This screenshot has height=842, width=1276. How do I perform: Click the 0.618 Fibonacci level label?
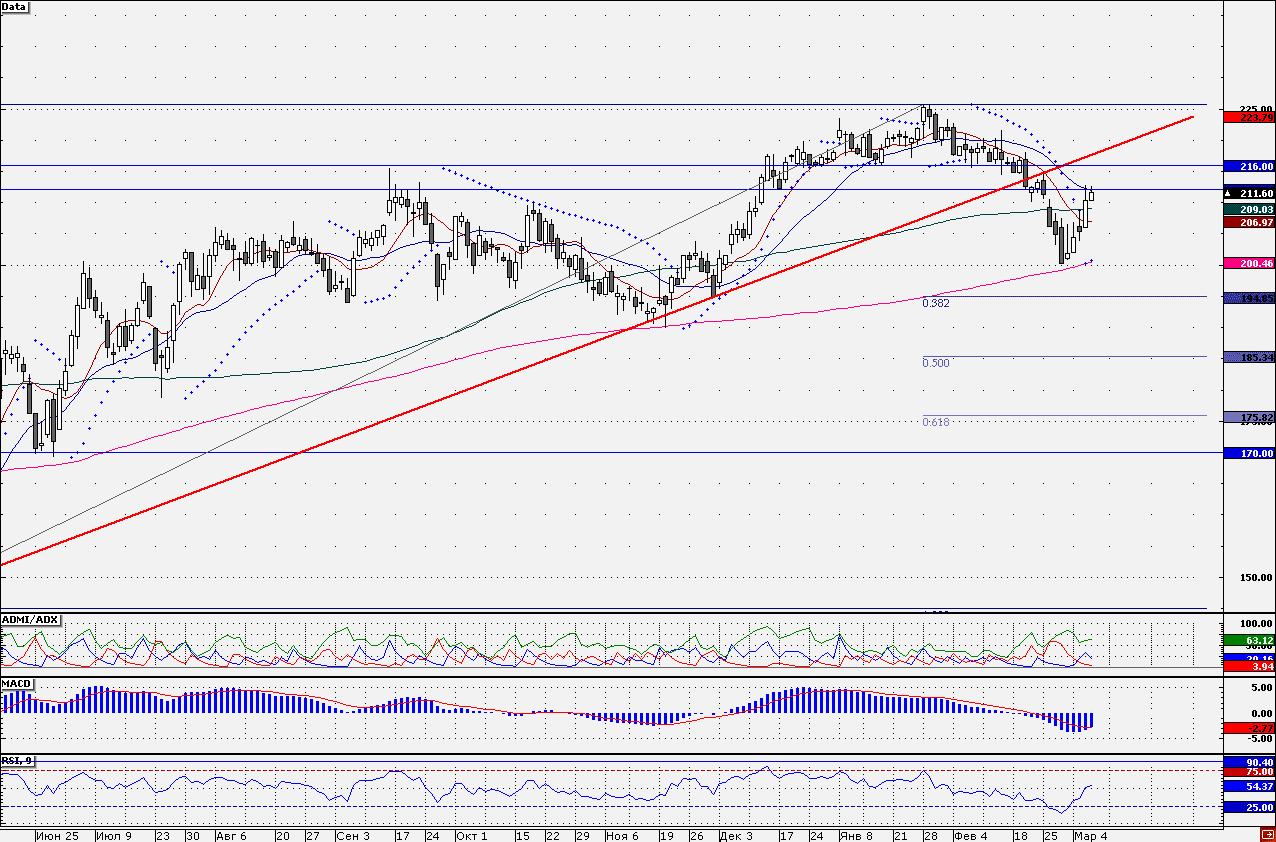(x=936, y=422)
